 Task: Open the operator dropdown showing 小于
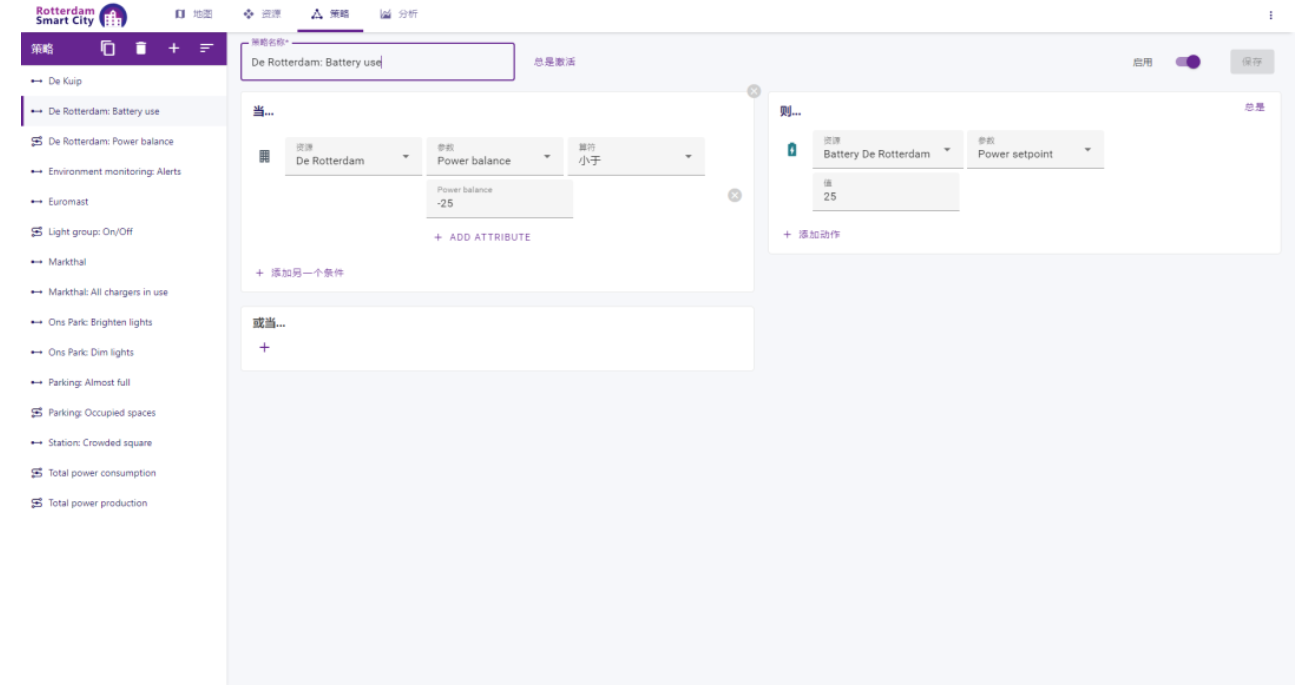pyautogui.click(x=636, y=157)
